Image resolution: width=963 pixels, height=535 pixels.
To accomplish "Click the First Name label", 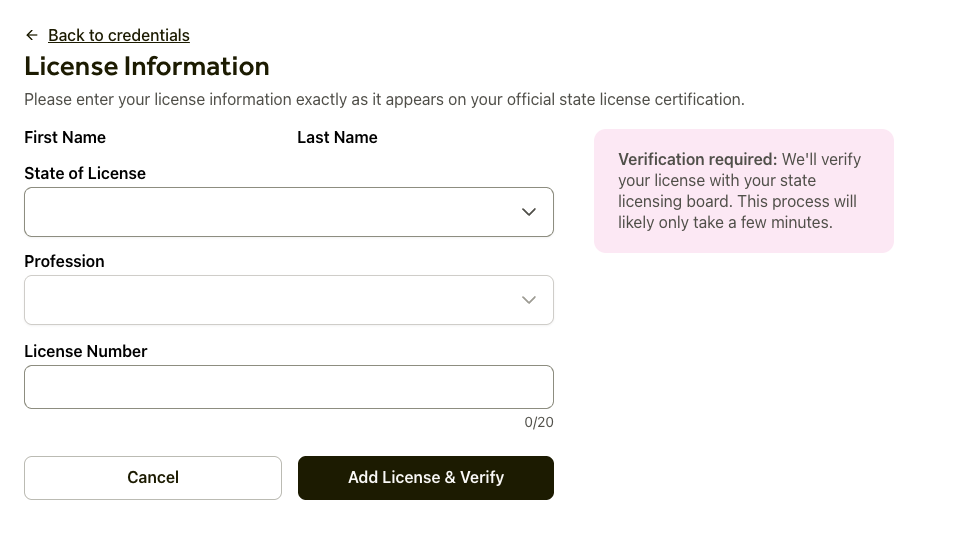I will click(65, 137).
